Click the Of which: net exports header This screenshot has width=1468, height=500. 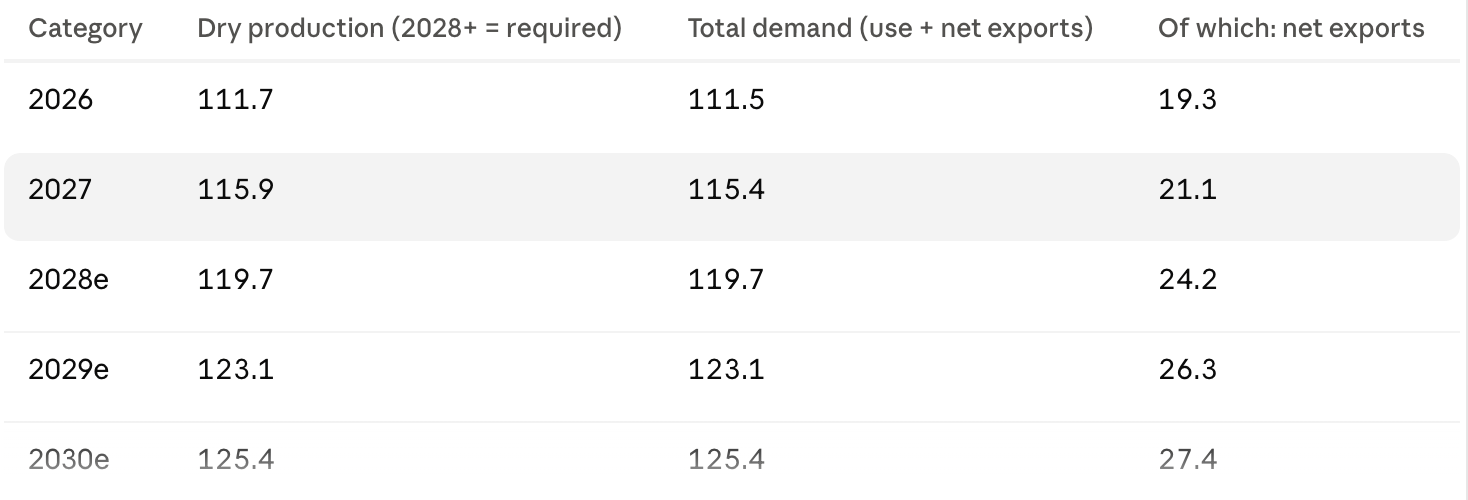point(1291,29)
